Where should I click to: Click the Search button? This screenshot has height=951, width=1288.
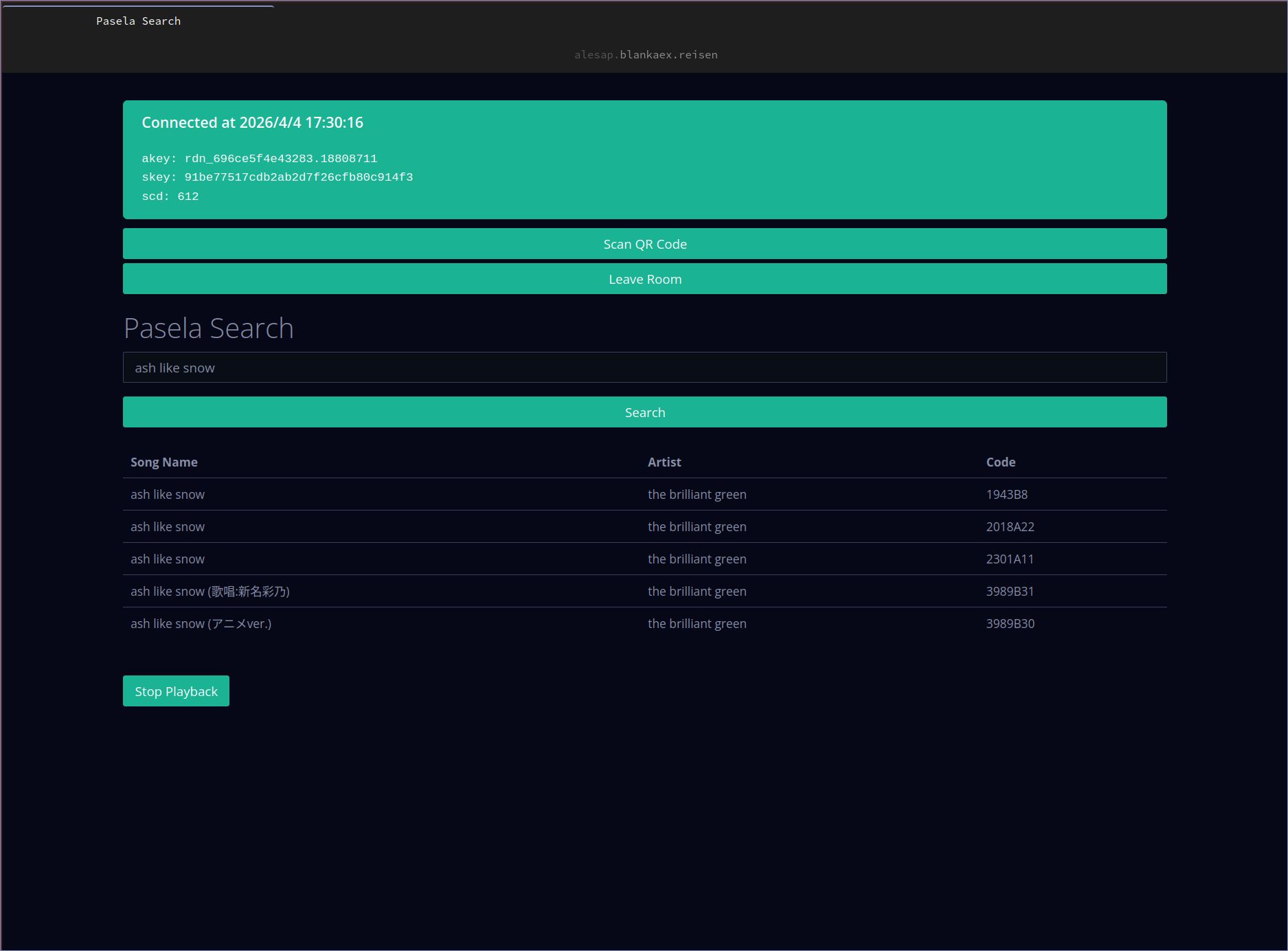tap(644, 412)
